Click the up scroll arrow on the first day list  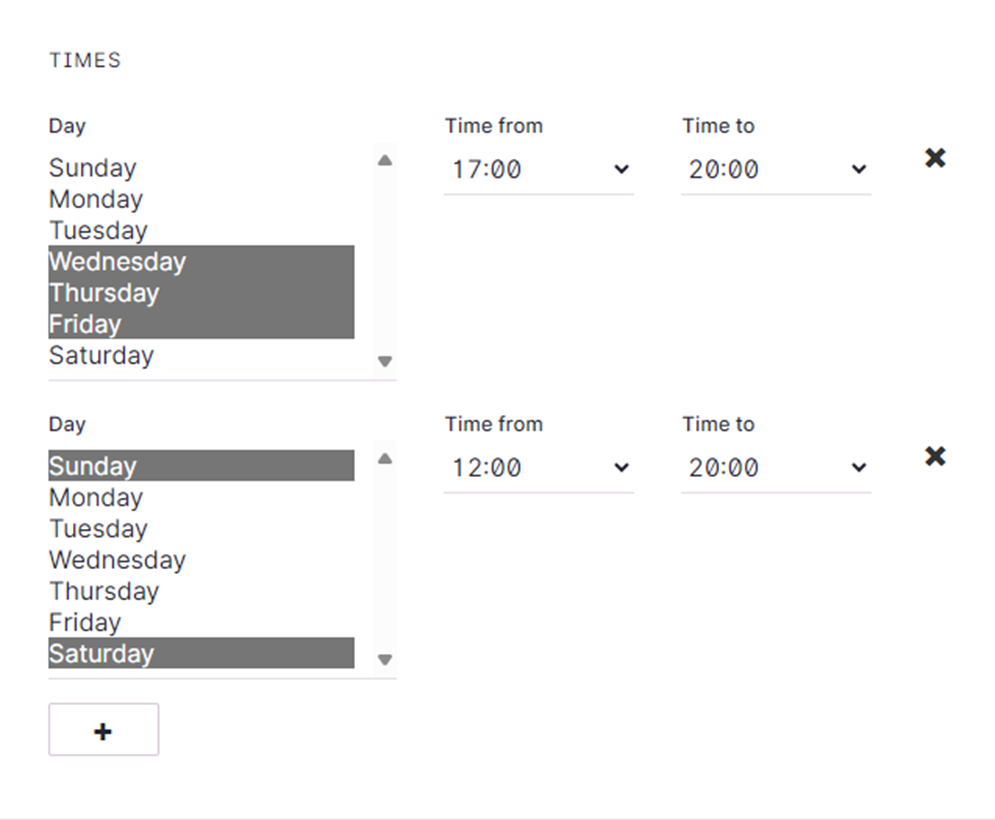pyautogui.click(x=384, y=158)
